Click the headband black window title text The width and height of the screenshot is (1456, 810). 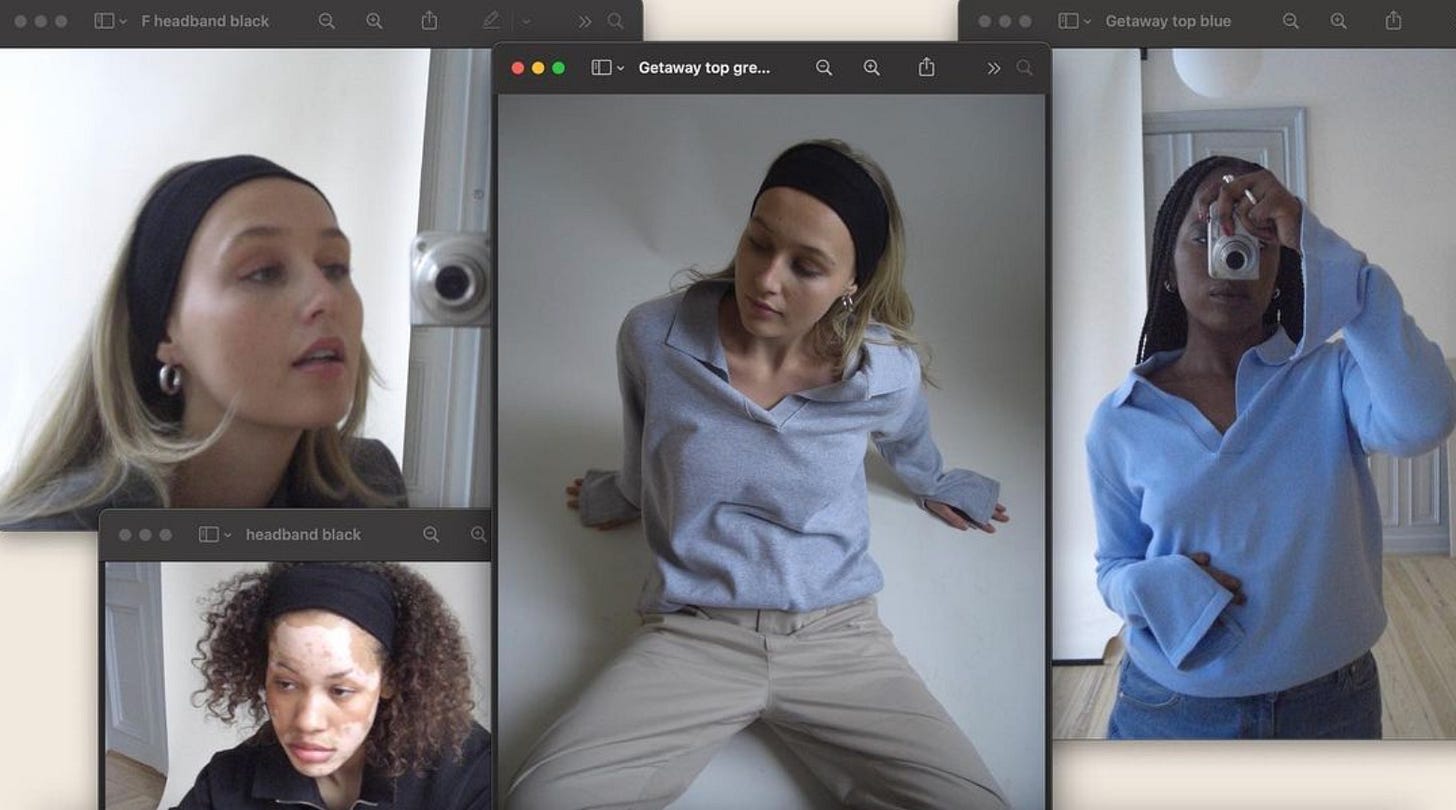tap(303, 535)
